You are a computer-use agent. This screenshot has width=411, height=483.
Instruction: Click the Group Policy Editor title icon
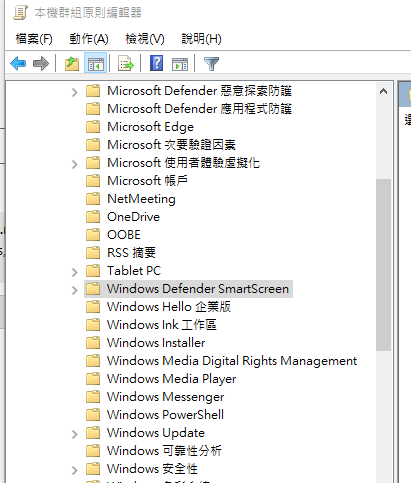20,13
